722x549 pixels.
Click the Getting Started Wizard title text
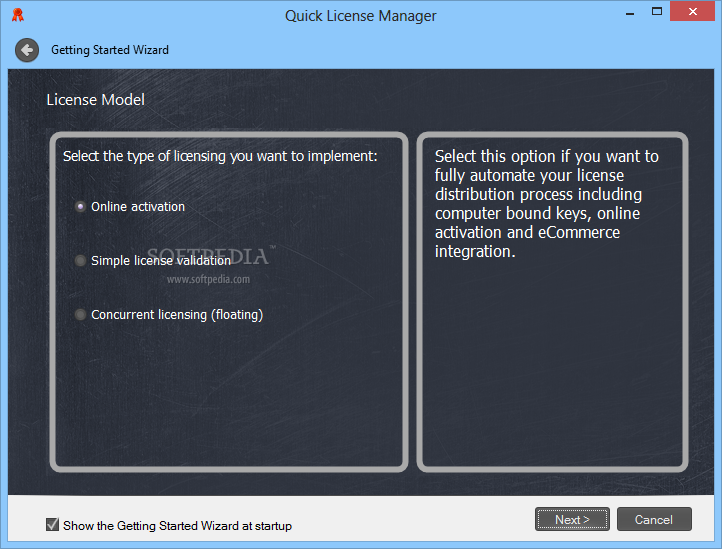110,50
